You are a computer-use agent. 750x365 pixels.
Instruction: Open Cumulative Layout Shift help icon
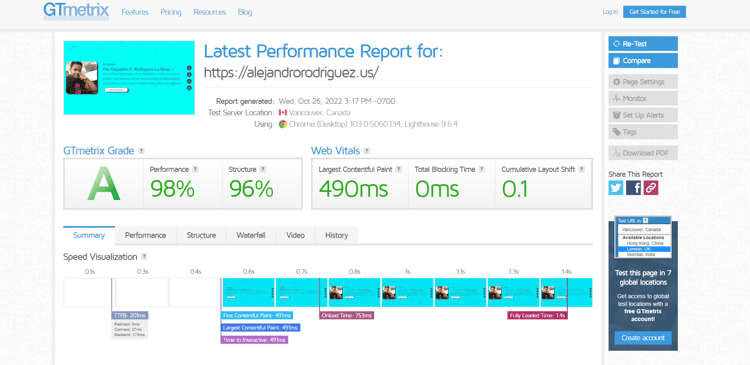(x=582, y=169)
